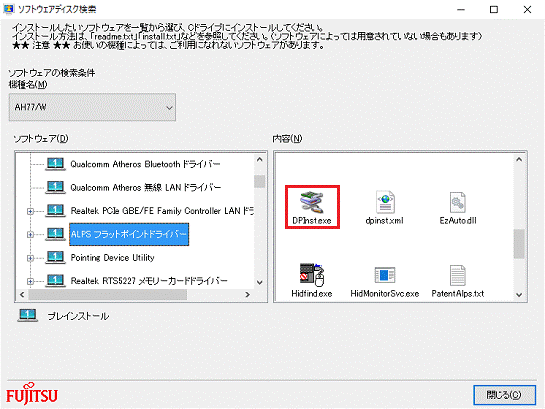The image size is (545, 409).
Task: Click the ソフトウェアディスク検索 title bar app icon
Action: pyautogui.click(x=9, y=9)
